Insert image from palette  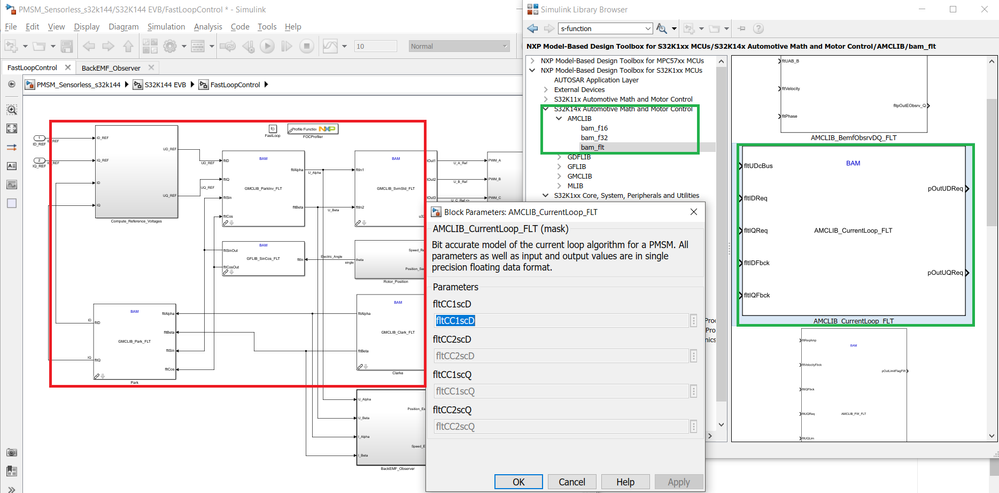[11, 185]
